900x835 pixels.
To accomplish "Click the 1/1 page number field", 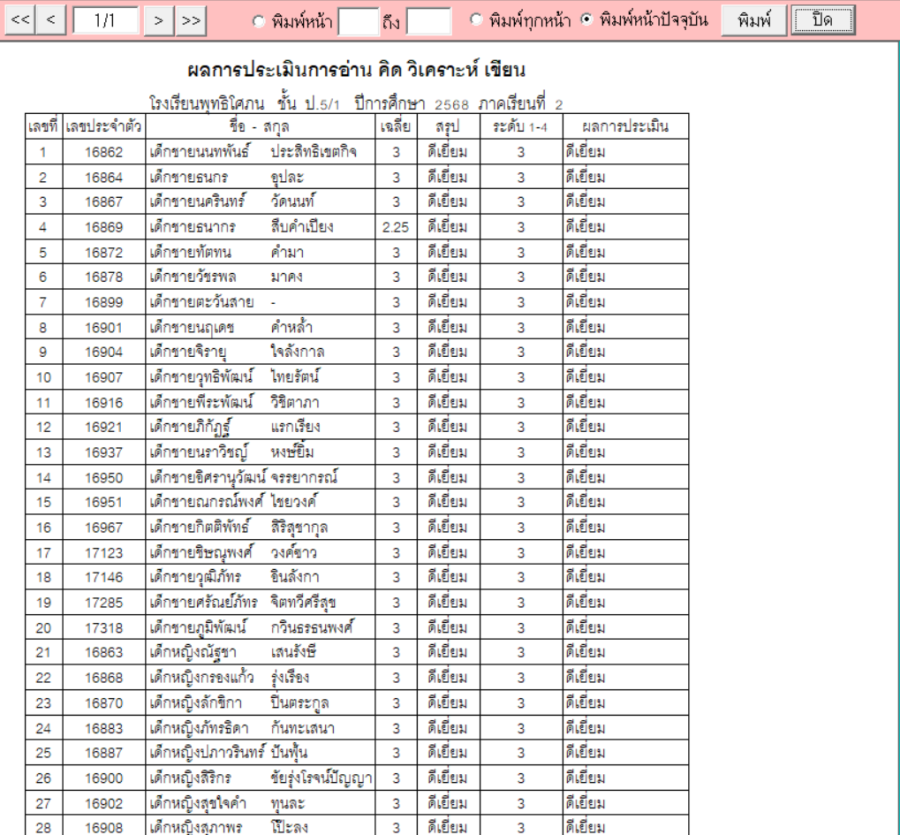I will click(106, 20).
